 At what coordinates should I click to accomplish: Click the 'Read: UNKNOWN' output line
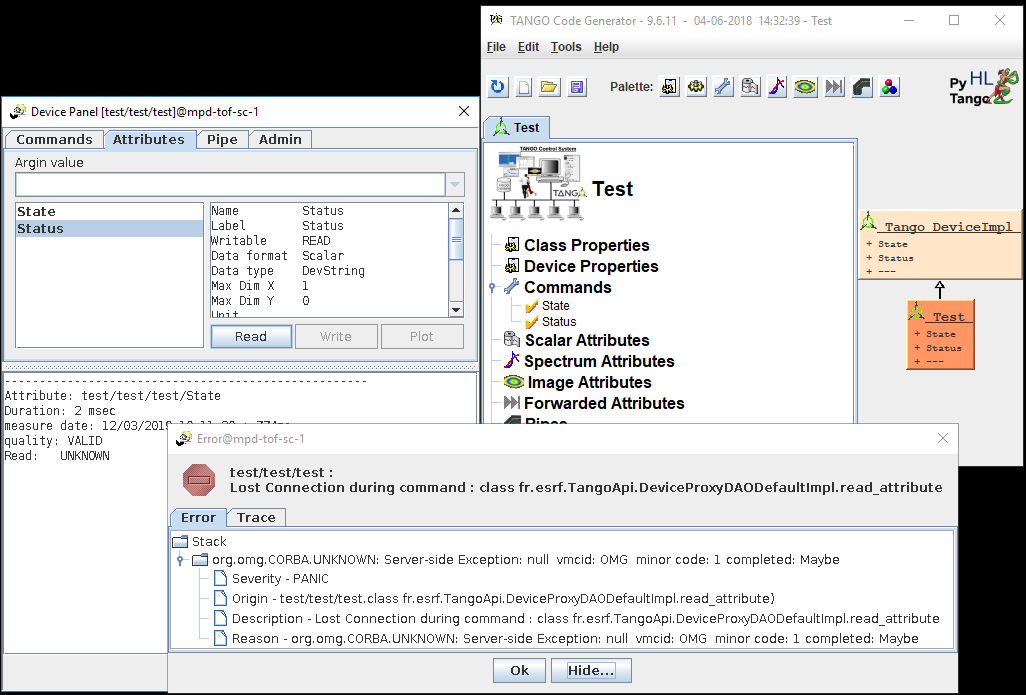coord(57,456)
